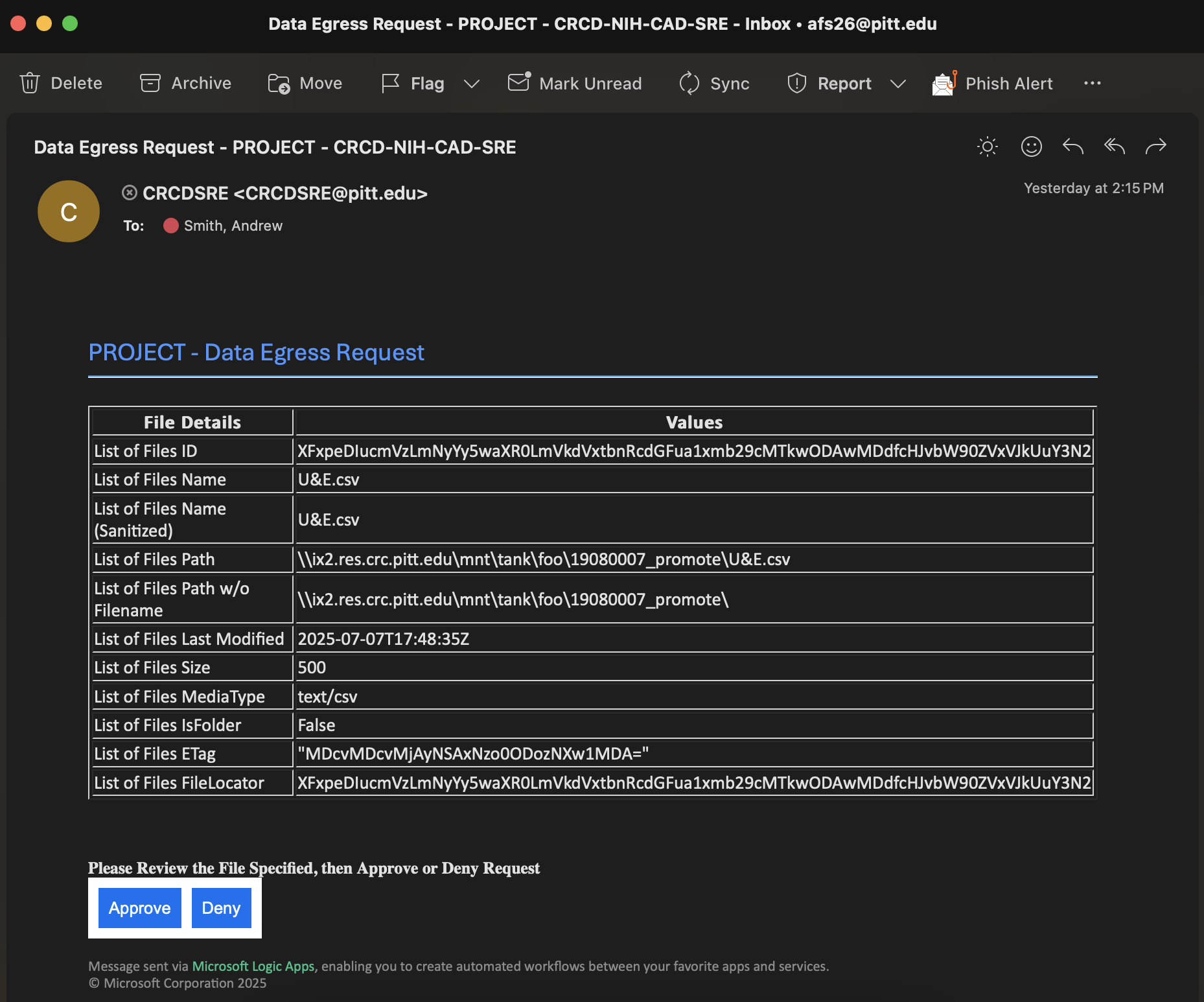The width and height of the screenshot is (1204, 1002).
Task: Click the PROJECT - Data Egress Request heading
Action: (256, 352)
